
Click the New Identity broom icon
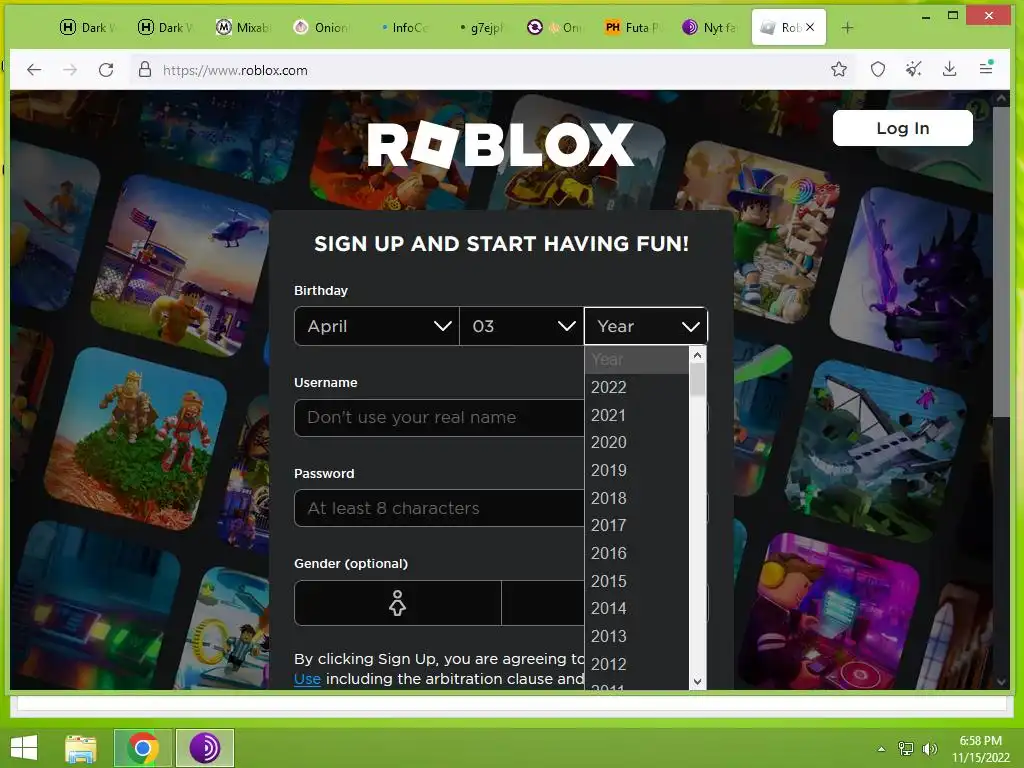[x=914, y=69]
